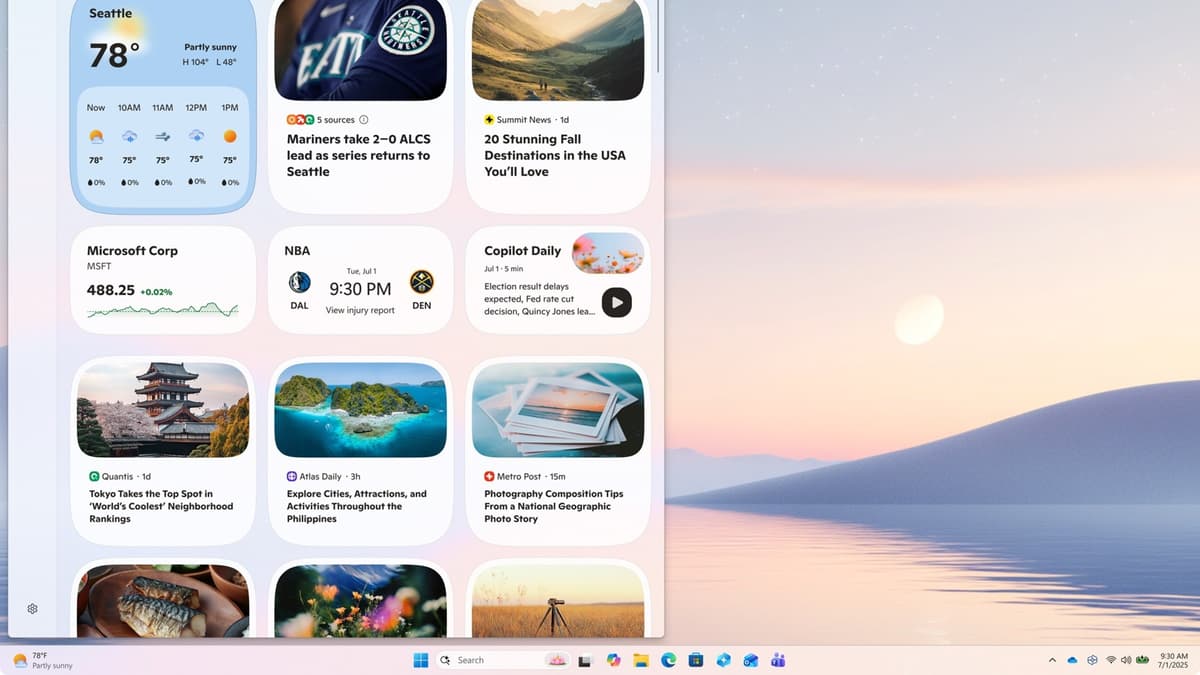The height and width of the screenshot is (675, 1200).
Task: Open the 20 Stunning Fall Destinations story
Action: click(555, 155)
